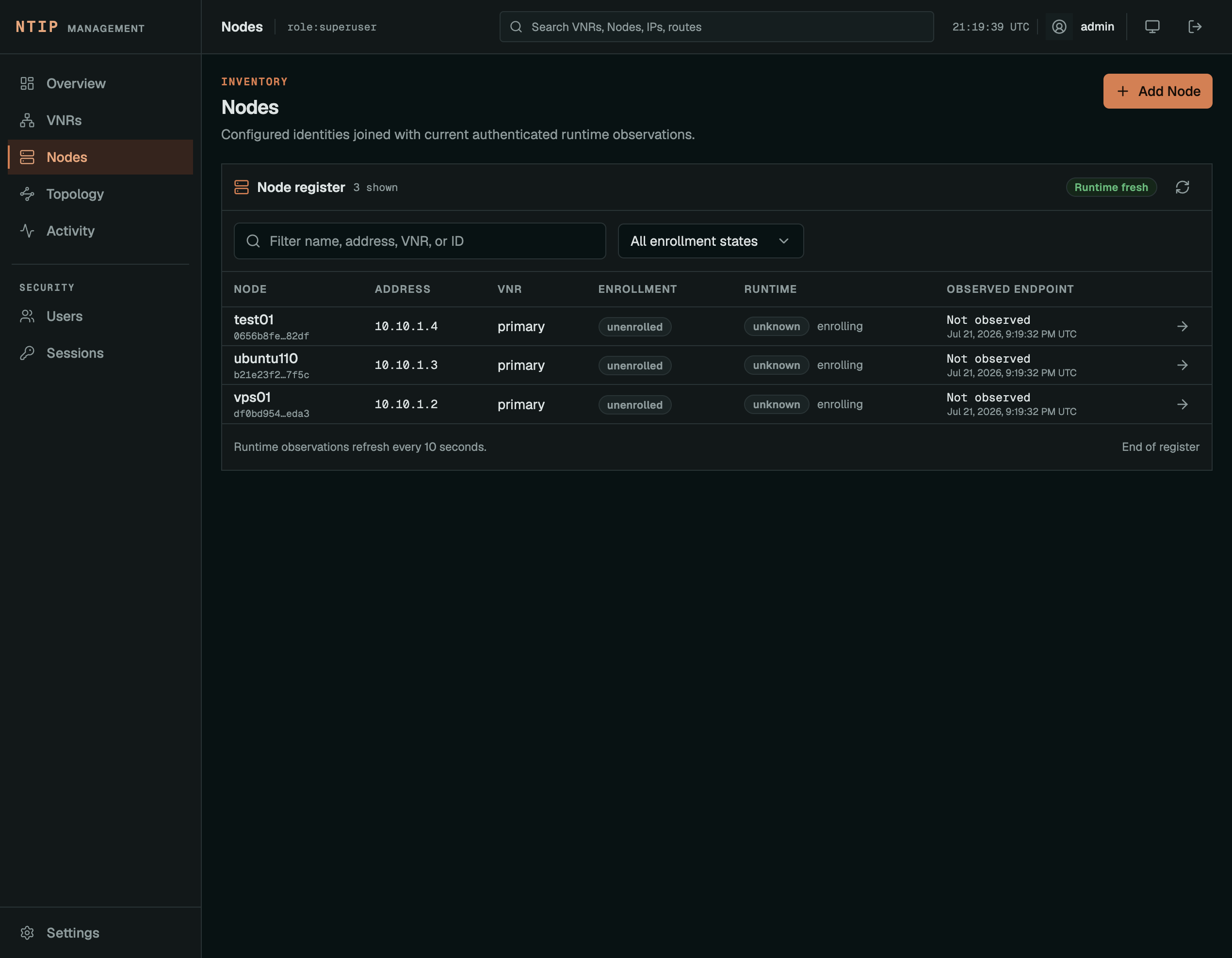Click the arrow for vps01 row
The image size is (1232, 958).
[x=1183, y=404]
